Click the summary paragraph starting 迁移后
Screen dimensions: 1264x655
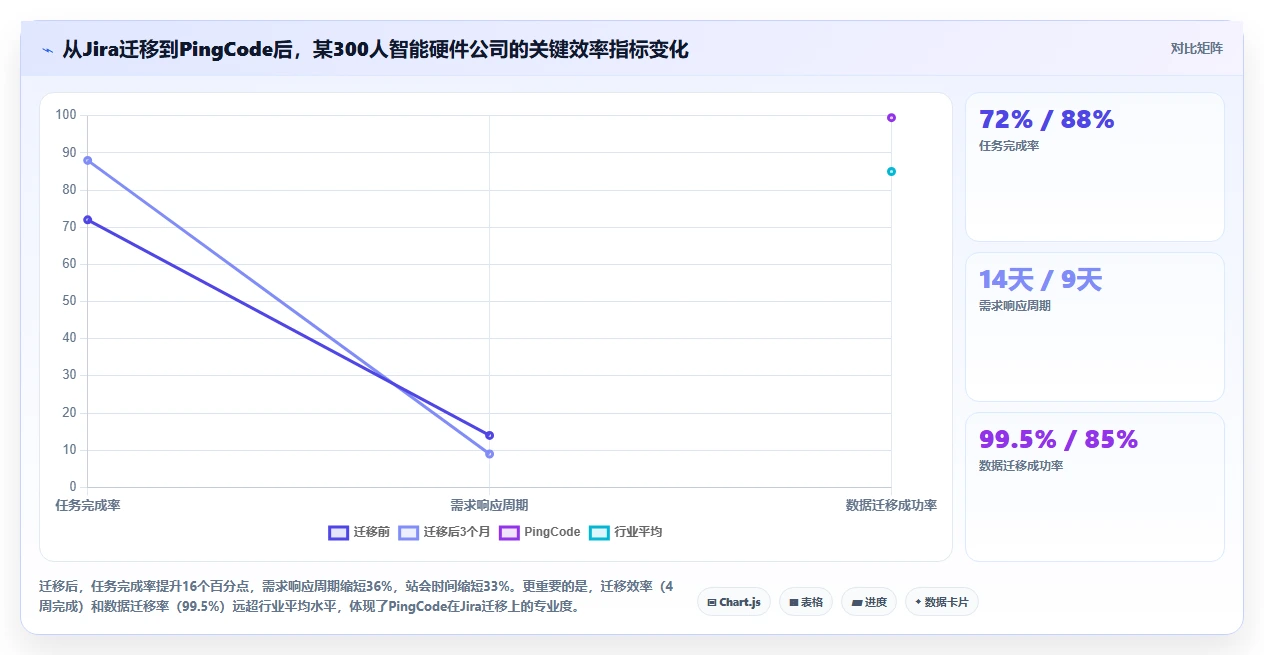pyautogui.click(x=357, y=596)
